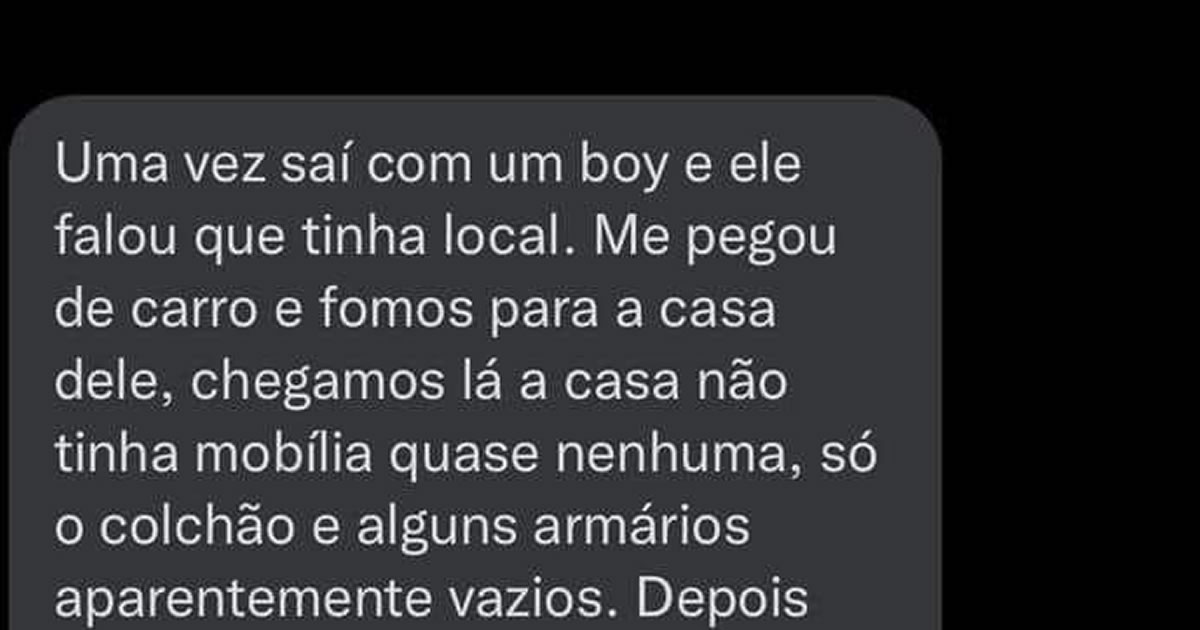
Task: Click the dark gray message bubble
Action: point(475,363)
